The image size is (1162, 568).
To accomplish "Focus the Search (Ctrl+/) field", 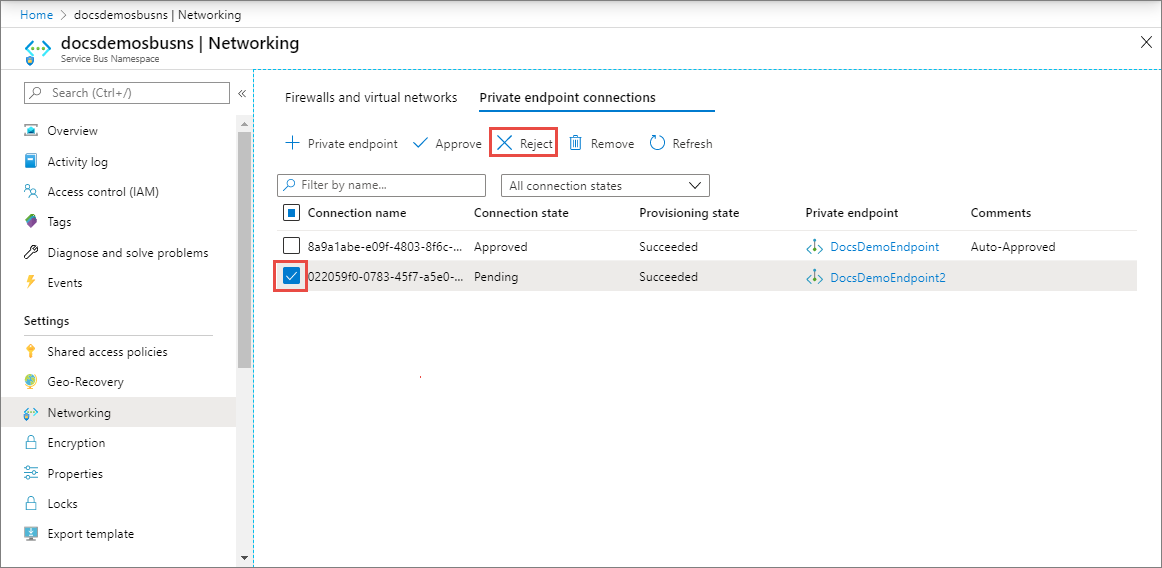I will (127, 93).
